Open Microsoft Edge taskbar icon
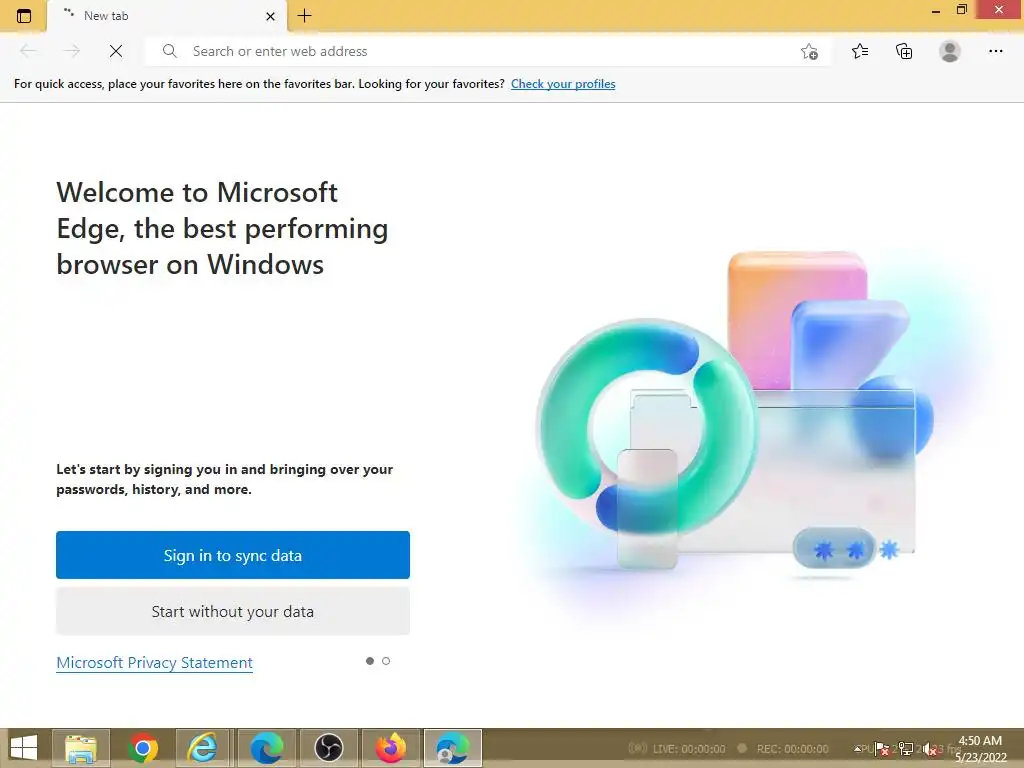Viewport: 1024px width, 768px height. pos(266,748)
